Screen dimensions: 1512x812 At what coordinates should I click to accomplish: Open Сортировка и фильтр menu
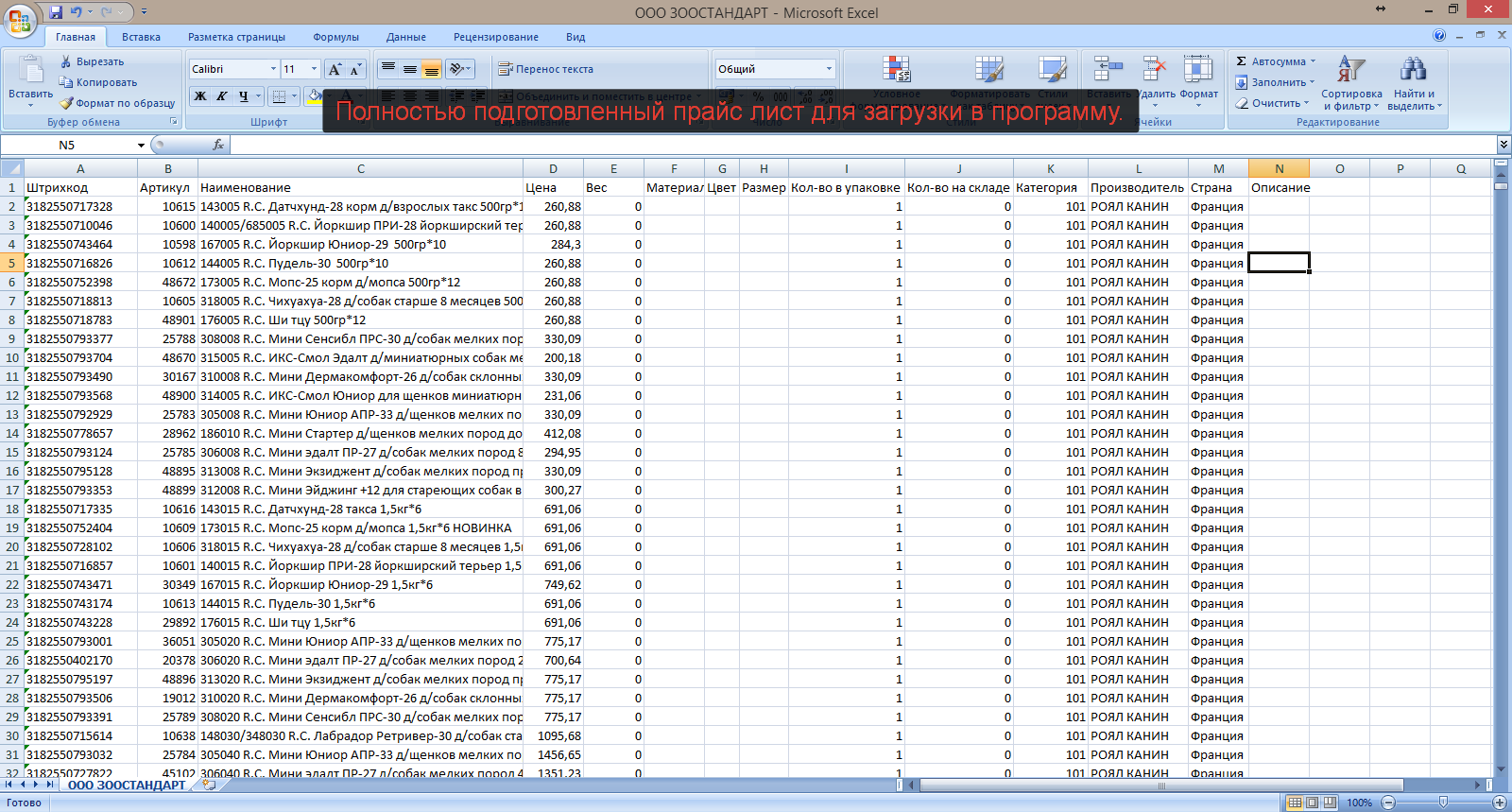pos(1351,83)
